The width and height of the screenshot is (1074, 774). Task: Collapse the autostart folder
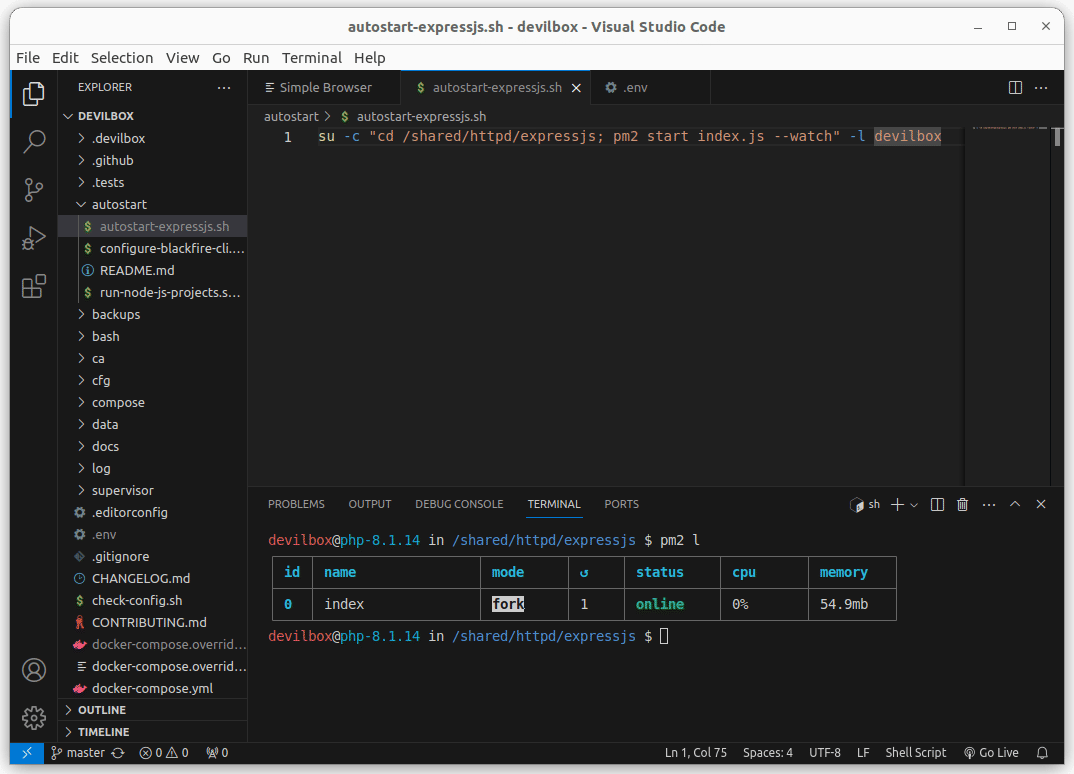pos(118,204)
